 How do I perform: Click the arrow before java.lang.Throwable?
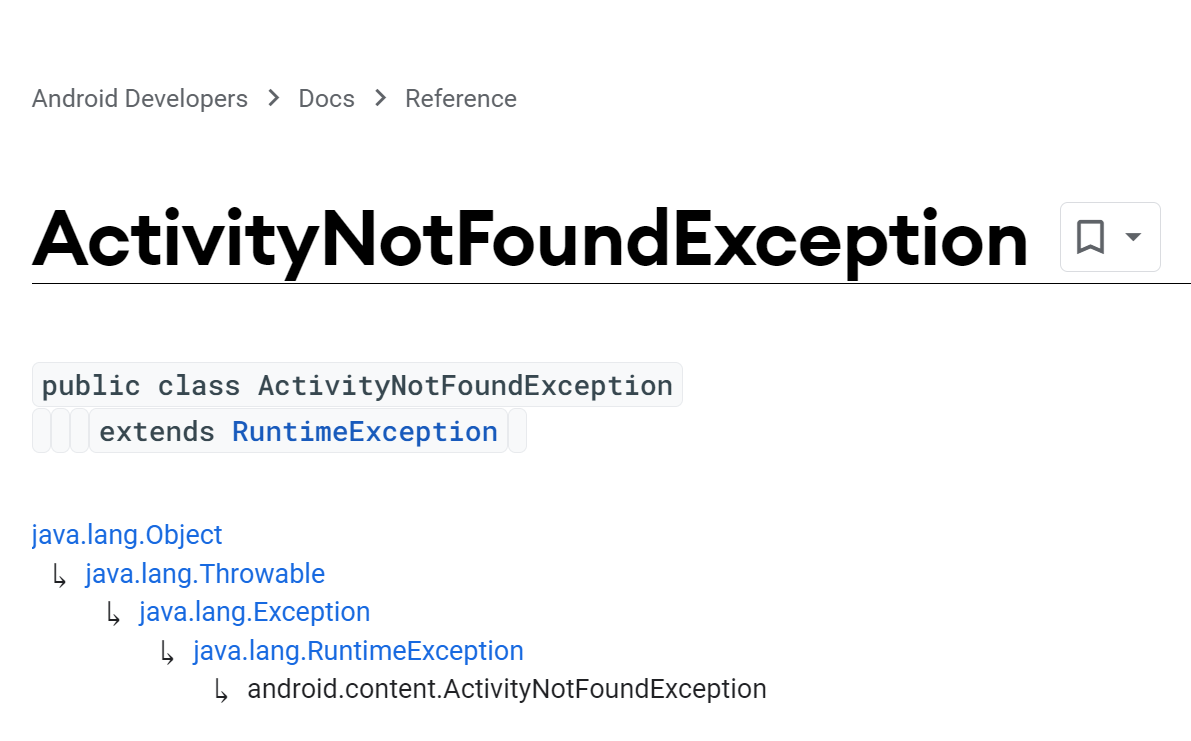(x=59, y=575)
